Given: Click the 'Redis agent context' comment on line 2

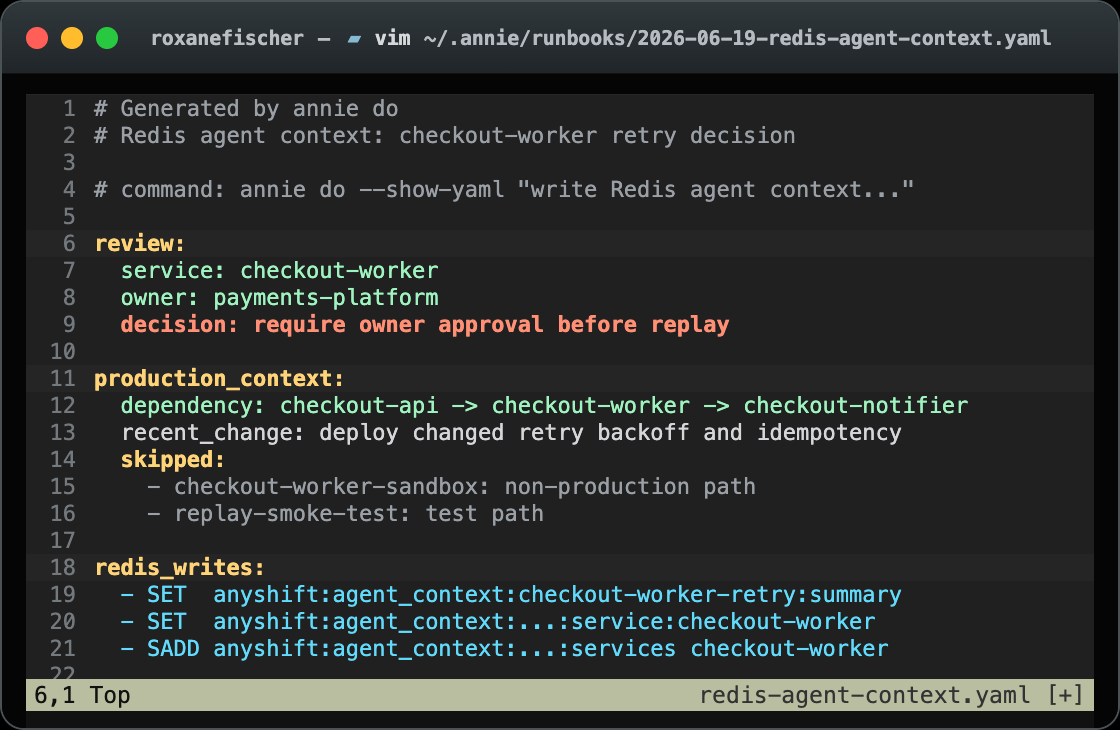Looking at the screenshot, I should coord(444,136).
